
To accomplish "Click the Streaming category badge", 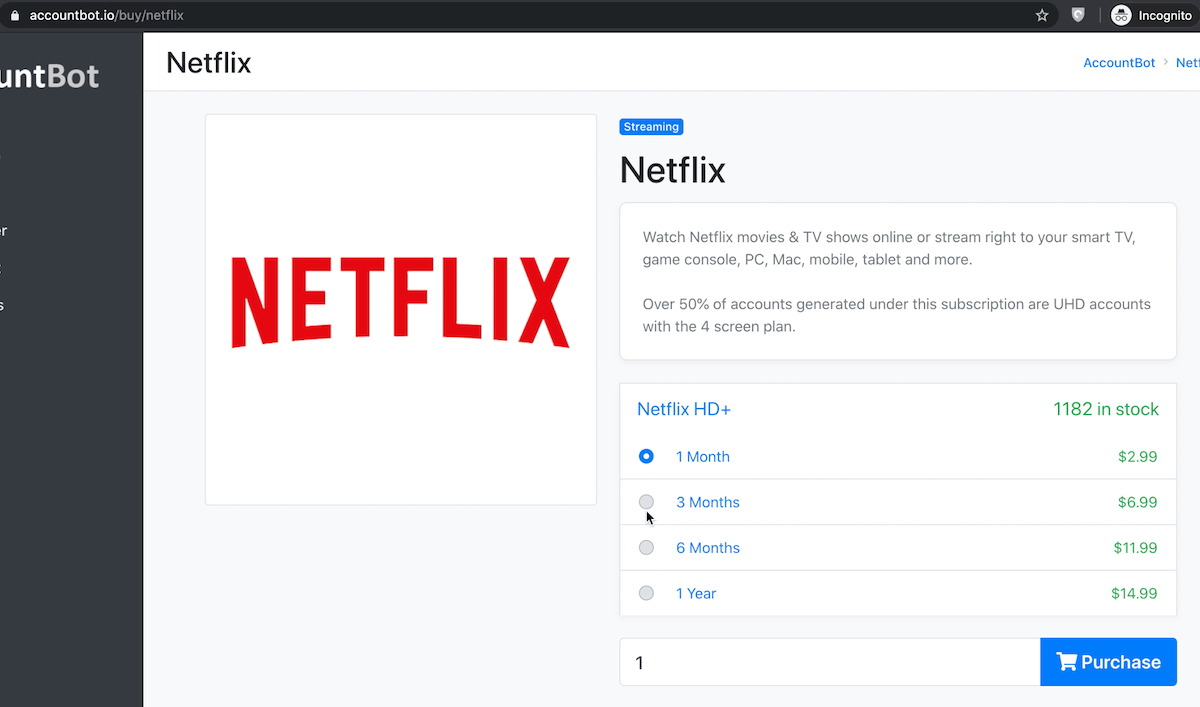I will click(x=651, y=127).
